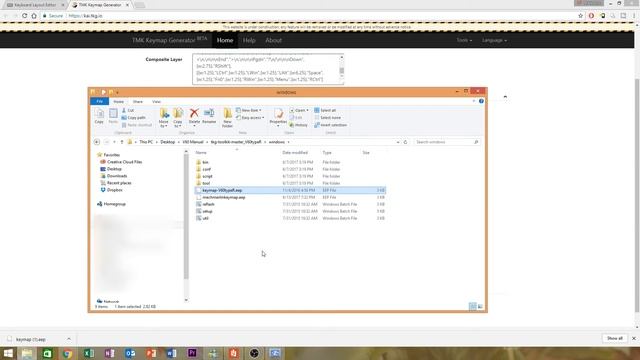This screenshot has height=360, width=640.
Task: Click Invert selection in the ribbon
Action: point(331,125)
